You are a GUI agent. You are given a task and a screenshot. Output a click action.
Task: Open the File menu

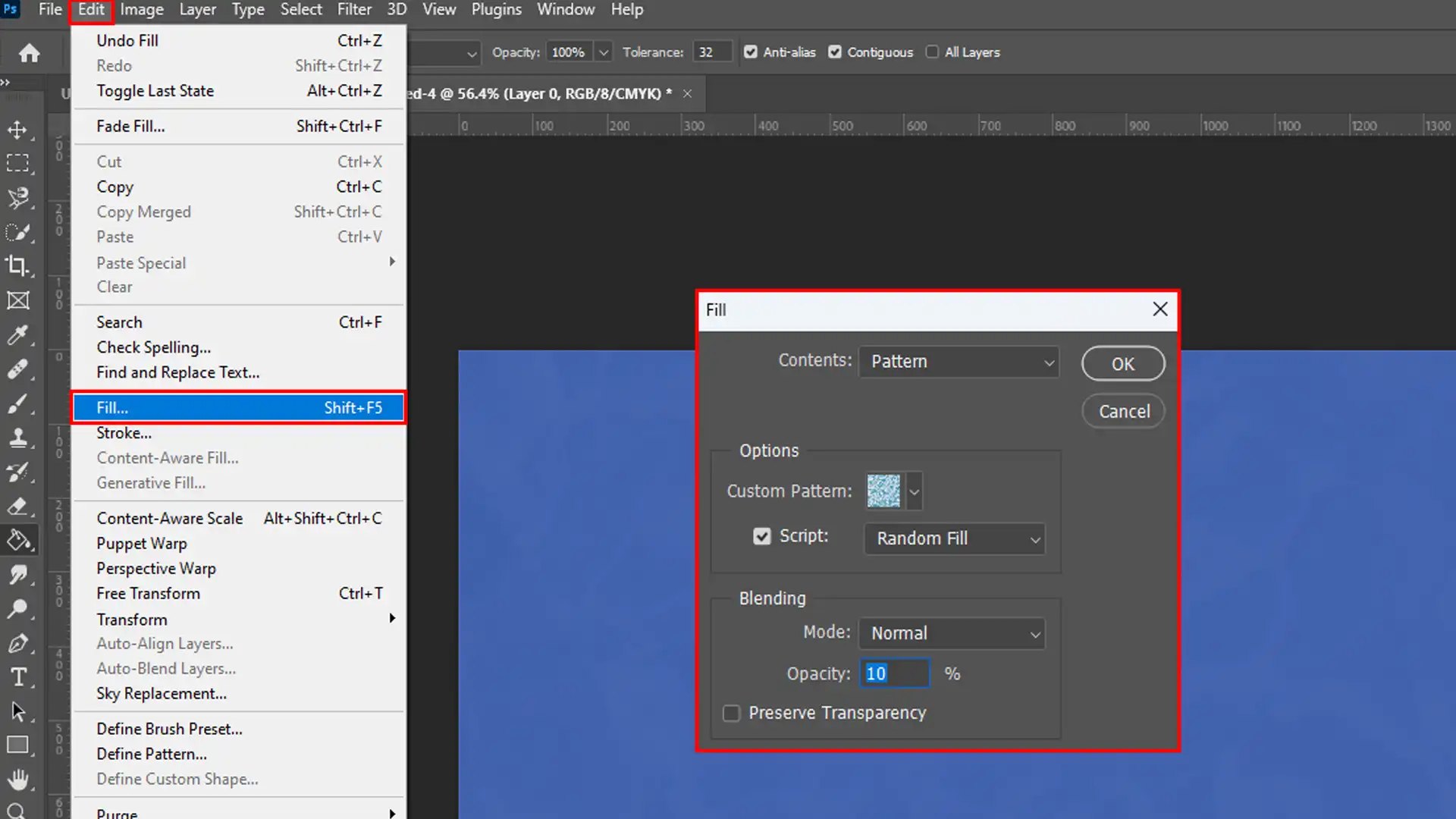pyautogui.click(x=50, y=10)
